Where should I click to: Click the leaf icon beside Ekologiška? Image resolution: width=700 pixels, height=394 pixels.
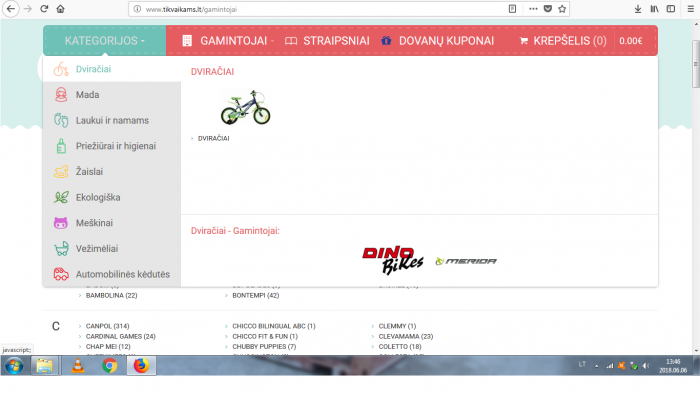[61, 197]
